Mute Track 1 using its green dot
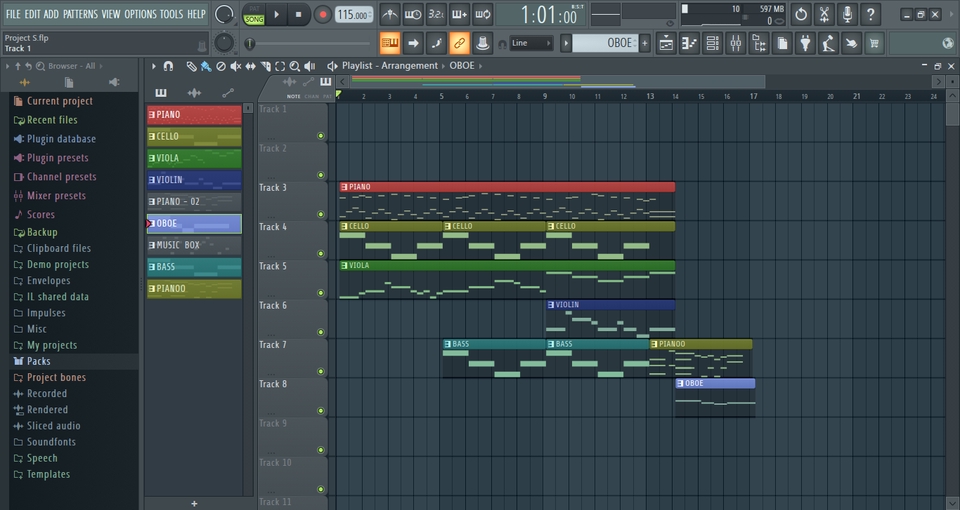The height and width of the screenshot is (510, 960). (320, 136)
